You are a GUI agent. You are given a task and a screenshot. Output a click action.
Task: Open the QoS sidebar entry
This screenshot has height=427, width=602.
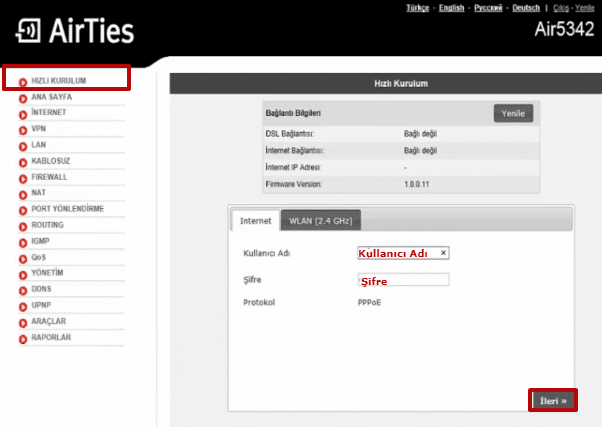pyautogui.click(x=38, y=257)
